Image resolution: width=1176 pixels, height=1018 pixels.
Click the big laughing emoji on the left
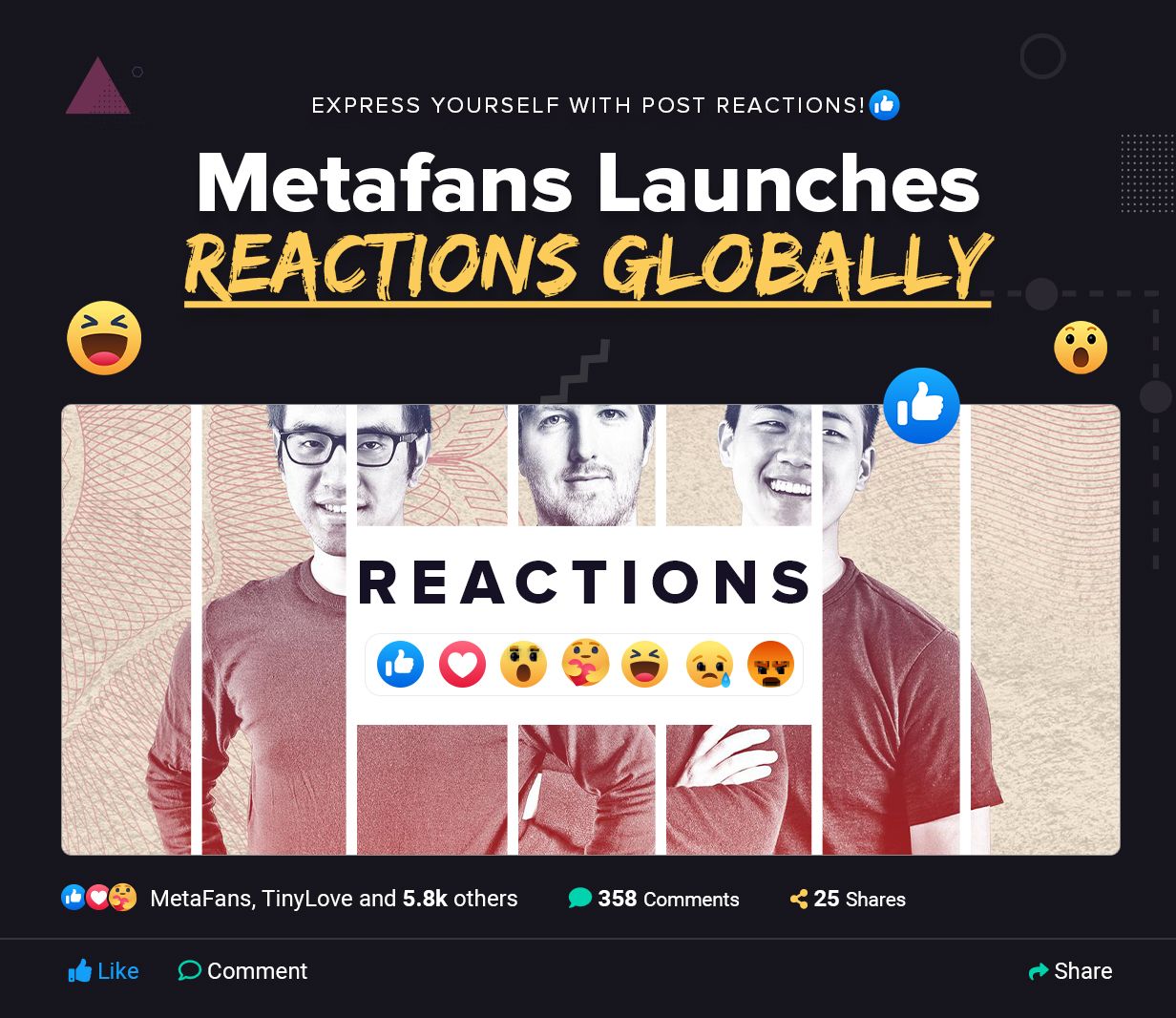pyautogui.click(x=104, y=338)
